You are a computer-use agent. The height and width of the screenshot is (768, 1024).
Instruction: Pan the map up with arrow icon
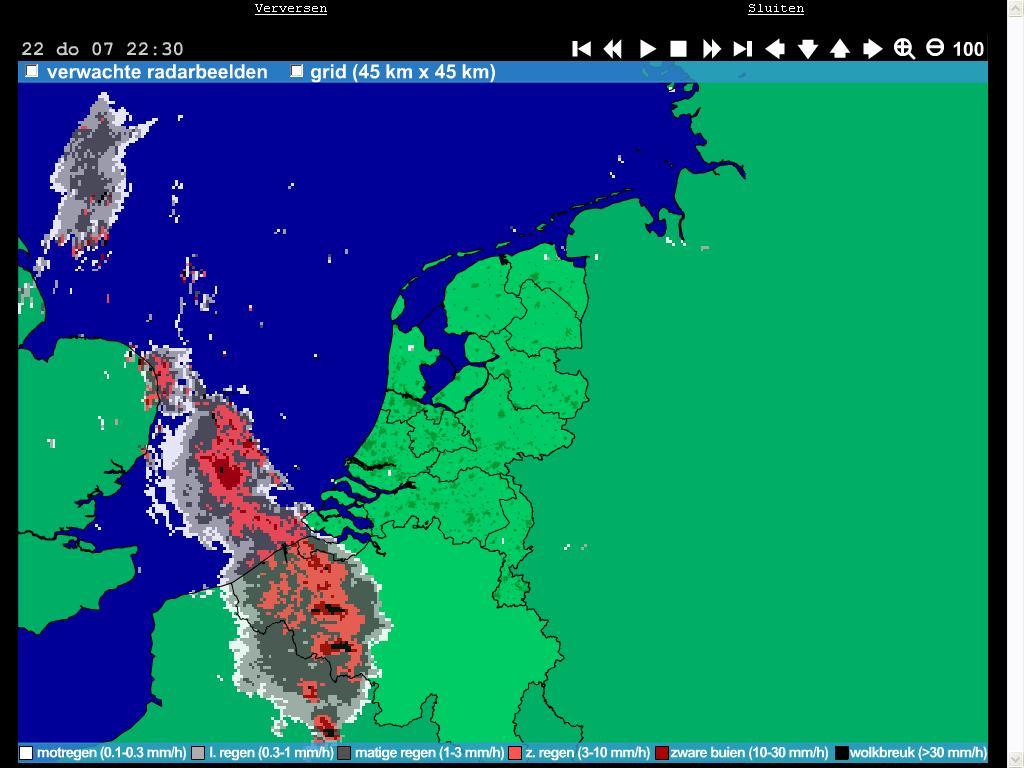(840, 49)
